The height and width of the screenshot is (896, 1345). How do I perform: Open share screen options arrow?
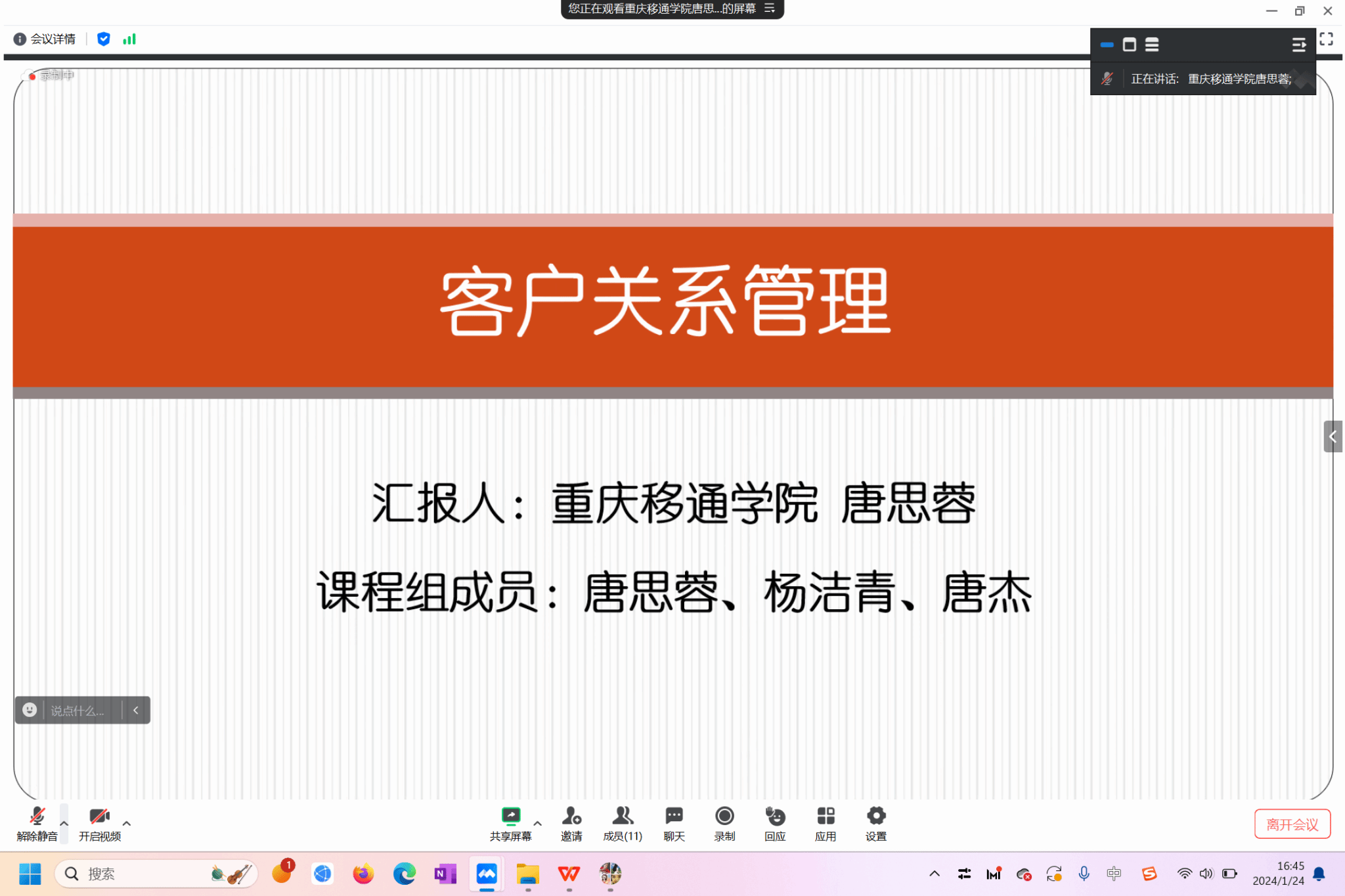point(538,823)
